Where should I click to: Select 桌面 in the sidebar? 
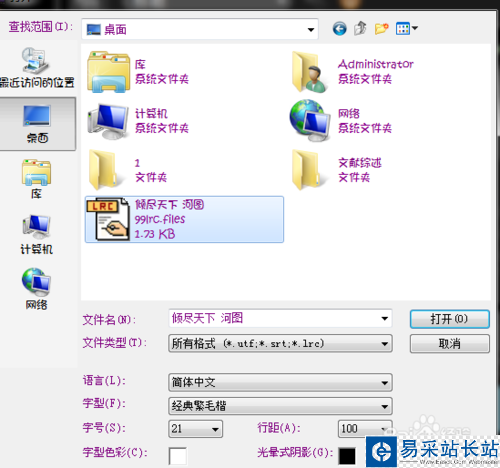pos(37,124)
